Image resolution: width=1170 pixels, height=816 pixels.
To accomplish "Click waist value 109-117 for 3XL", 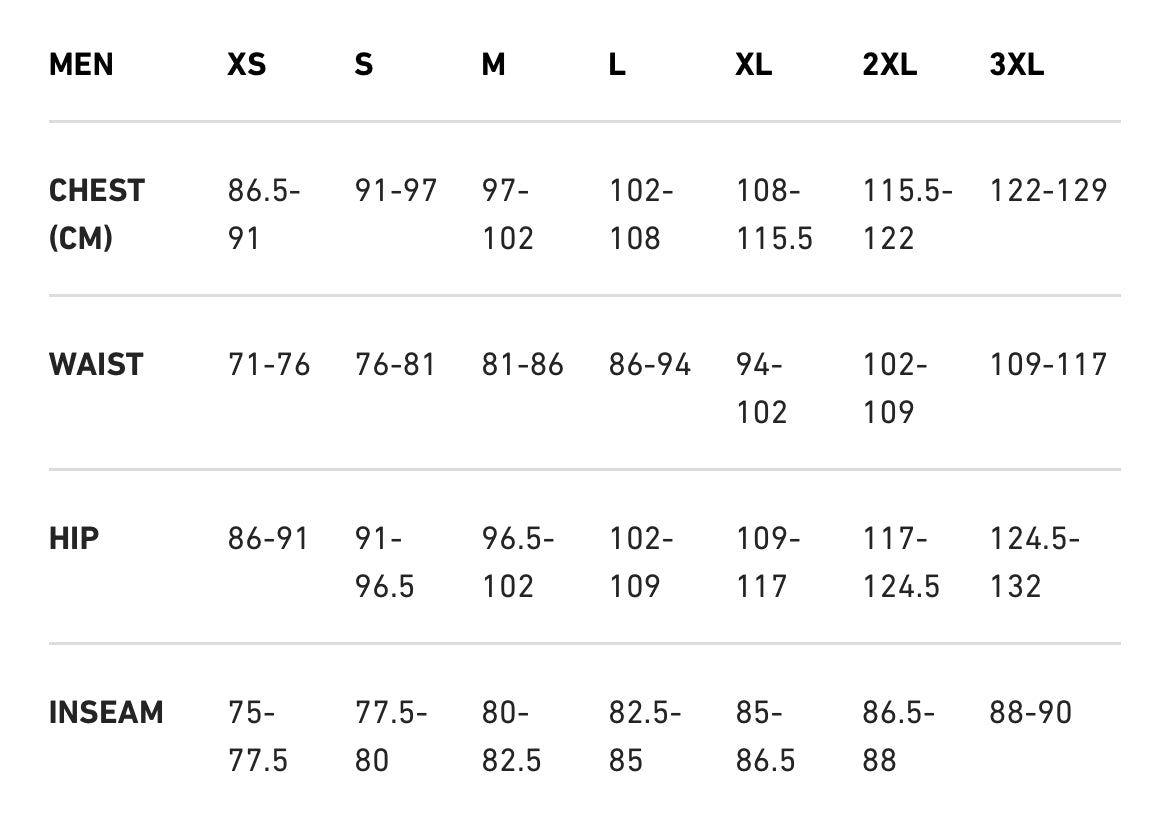I will (1048, 364).
